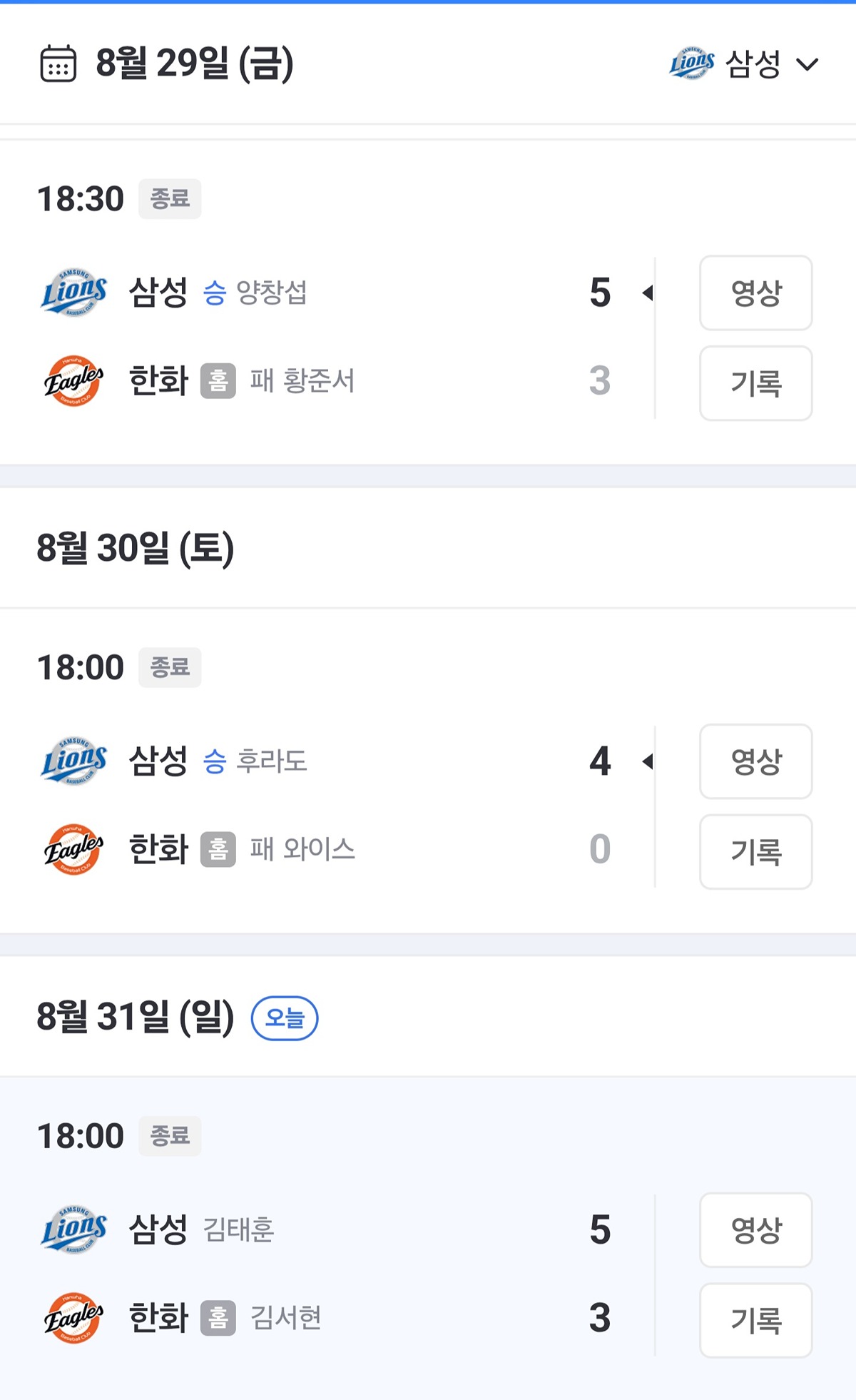Click losing pitcher 와이스 name
856x1400 pixels.
coord(319,849)
